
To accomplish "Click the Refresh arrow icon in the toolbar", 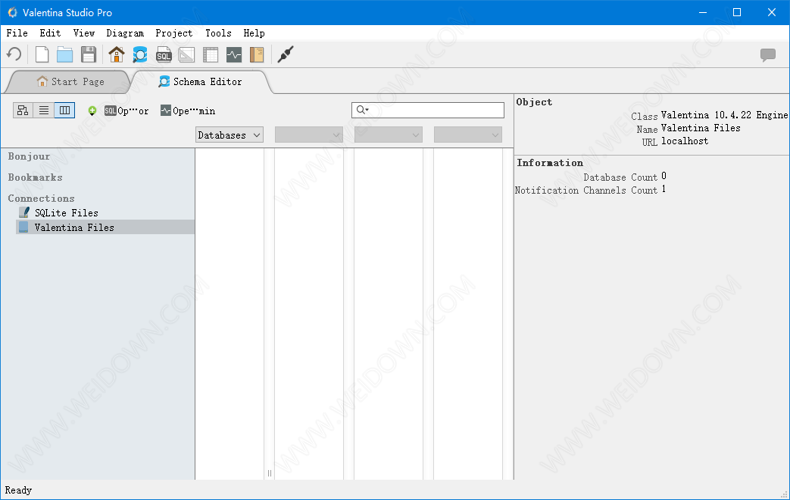I will click(14, 54).
